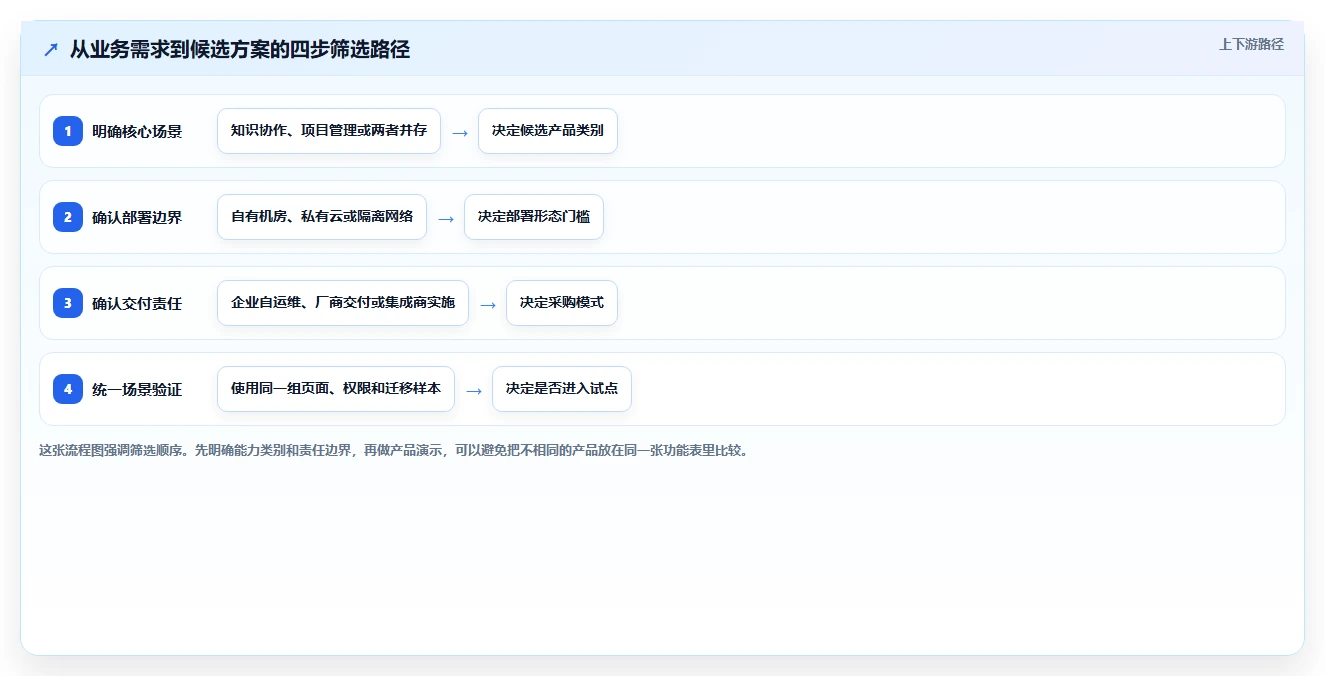Click the arrow before 决定候选产品类别
This screenshot has width=1325, height=676.
click(x=460, y=132)
